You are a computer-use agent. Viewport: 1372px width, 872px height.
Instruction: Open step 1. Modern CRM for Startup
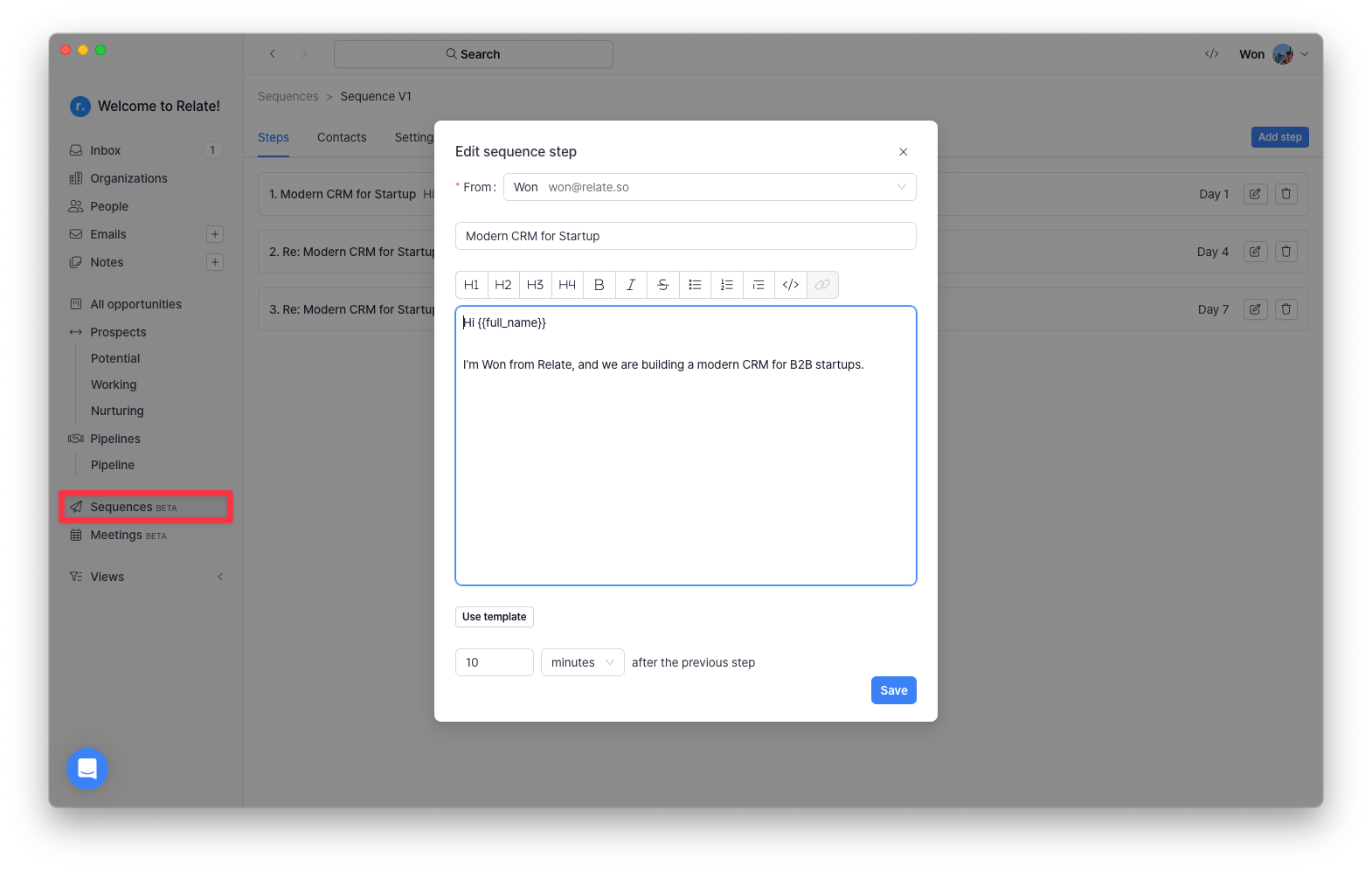(343, 194)
